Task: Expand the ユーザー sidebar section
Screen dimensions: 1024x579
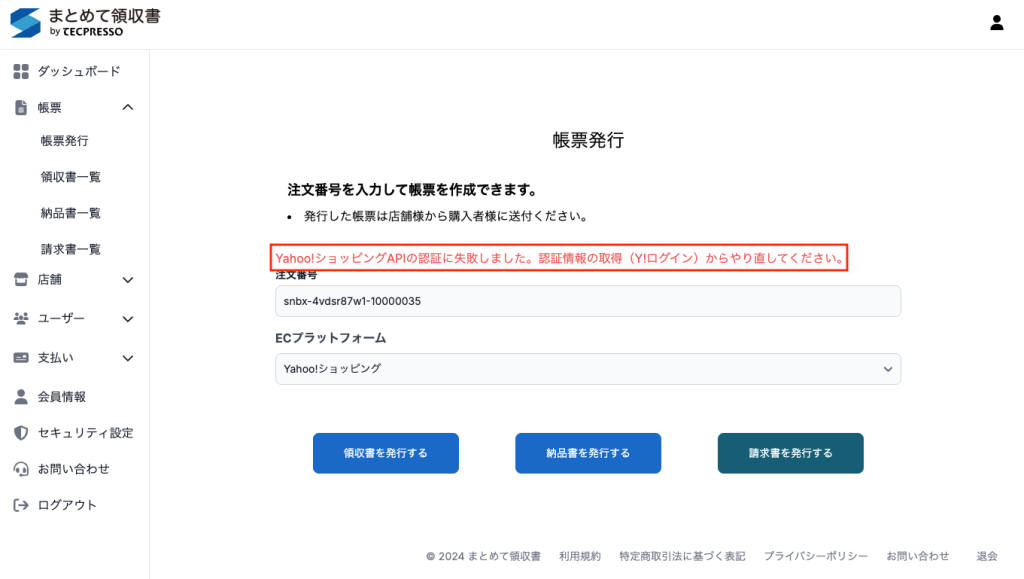Action: coord(127,319)
